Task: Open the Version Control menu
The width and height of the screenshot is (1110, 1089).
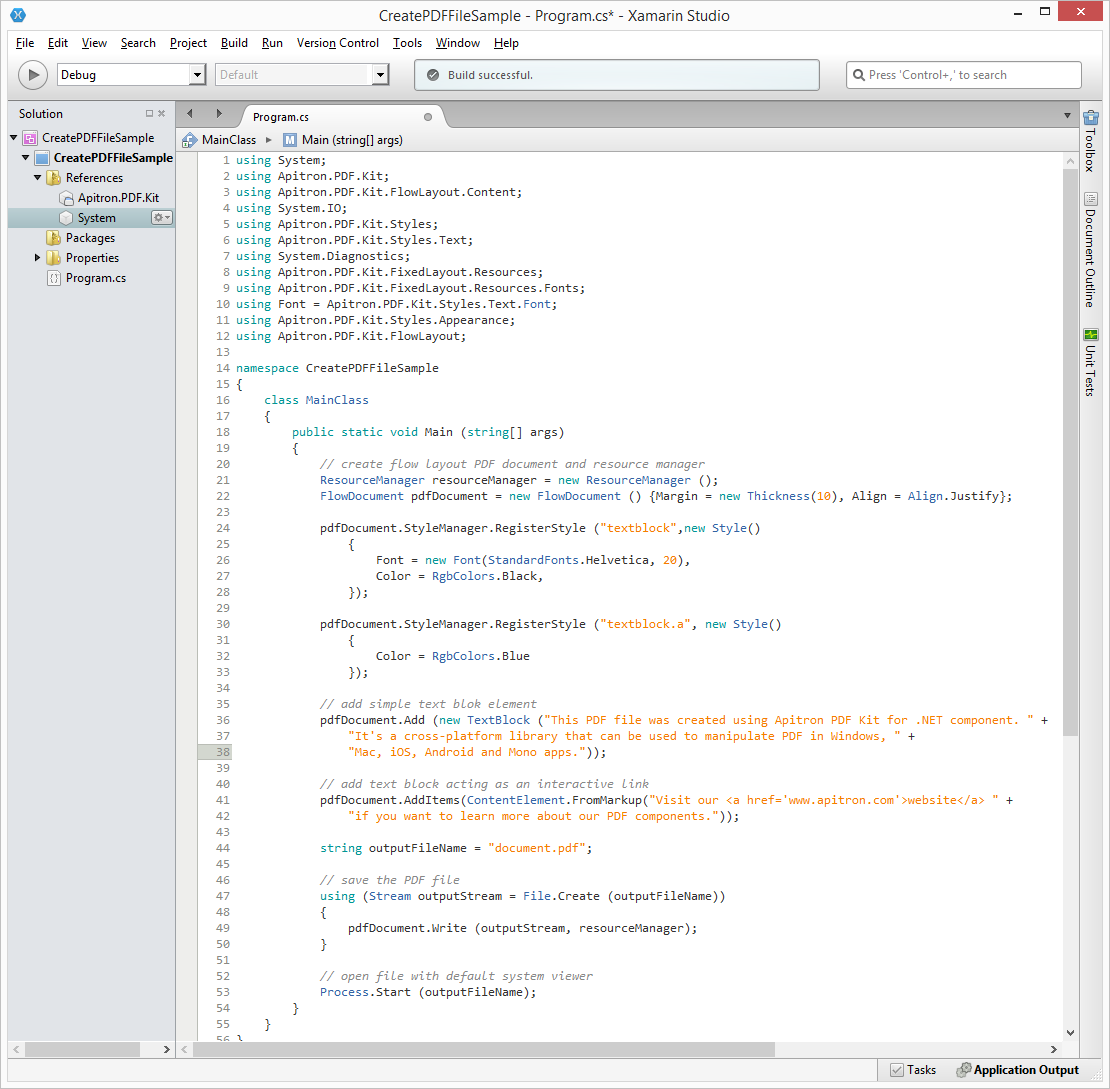Action: [x=338, y=43]
